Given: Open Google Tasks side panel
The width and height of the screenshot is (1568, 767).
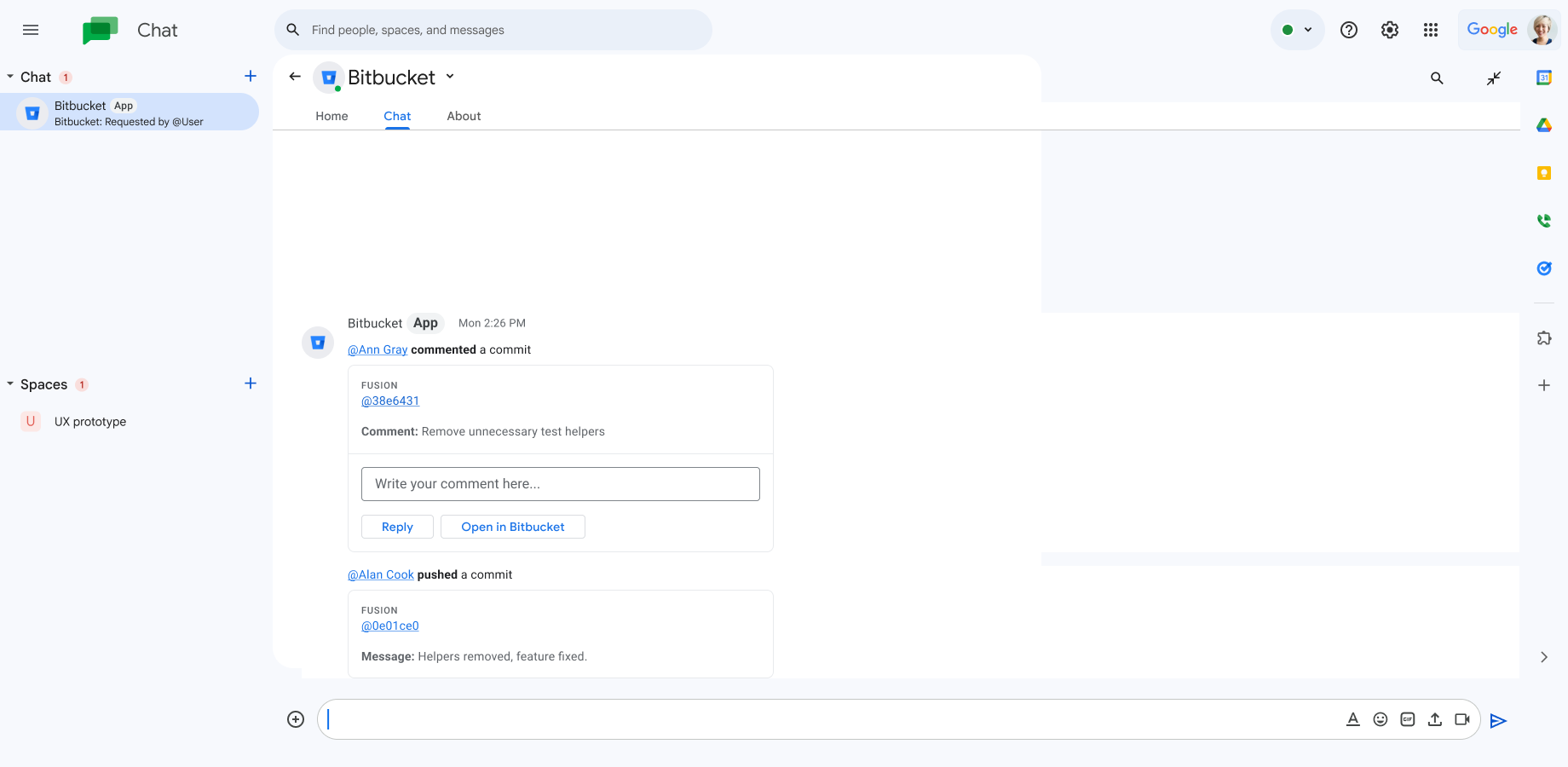Looking at the screenshot, I should [x=1544, y=268].
